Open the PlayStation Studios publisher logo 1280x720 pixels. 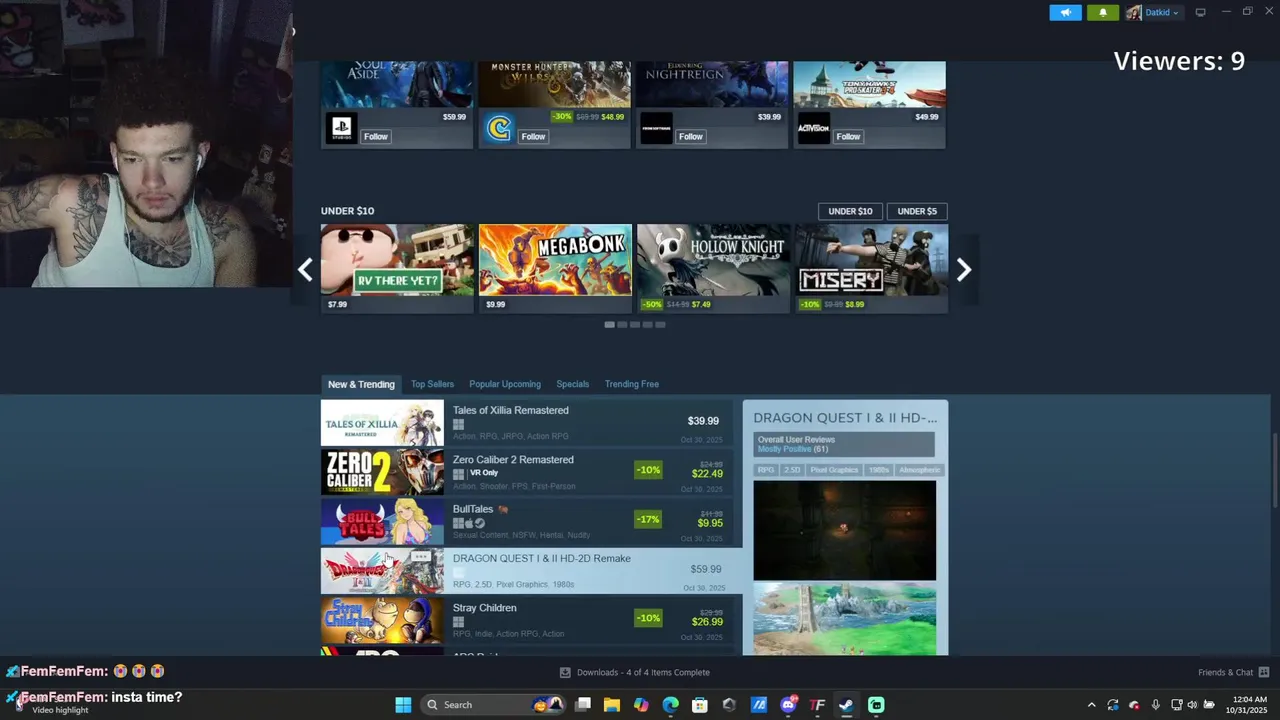[x=341, y=128]
